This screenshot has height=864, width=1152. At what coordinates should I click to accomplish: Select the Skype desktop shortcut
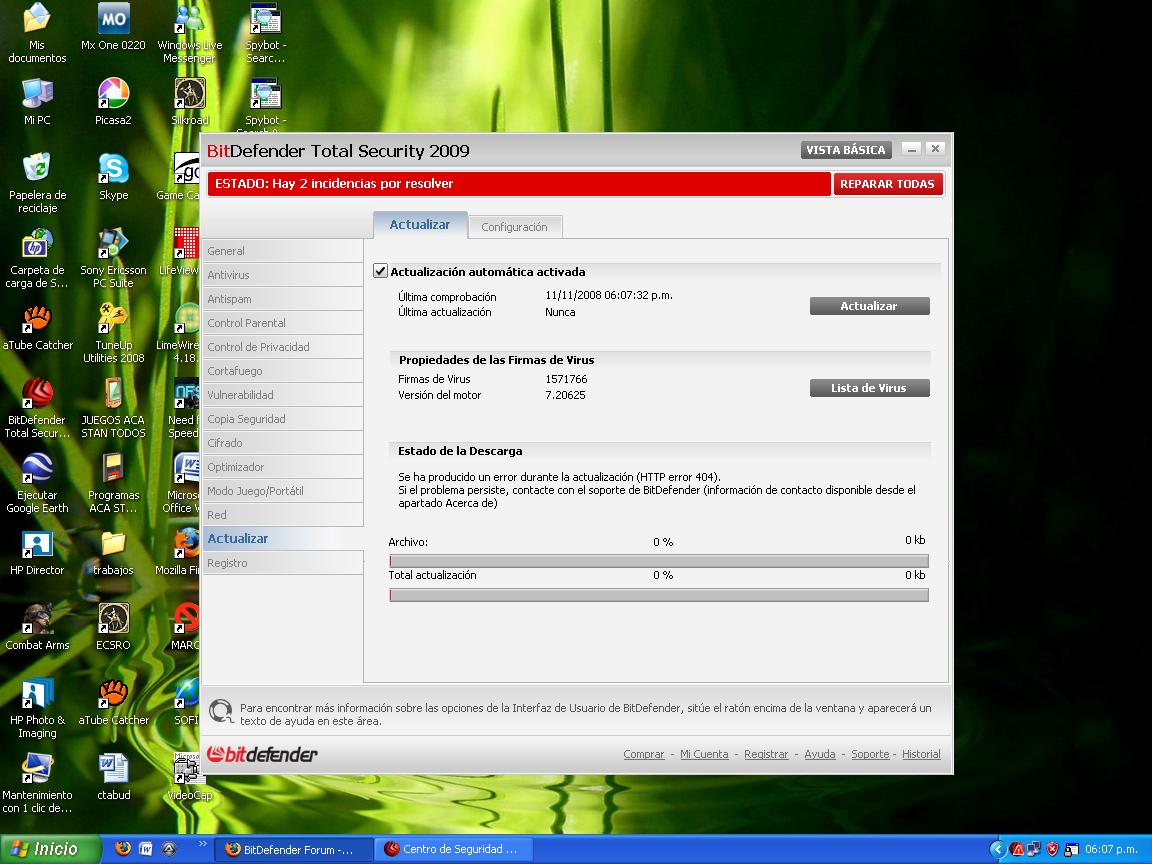[x=113, y=176]
